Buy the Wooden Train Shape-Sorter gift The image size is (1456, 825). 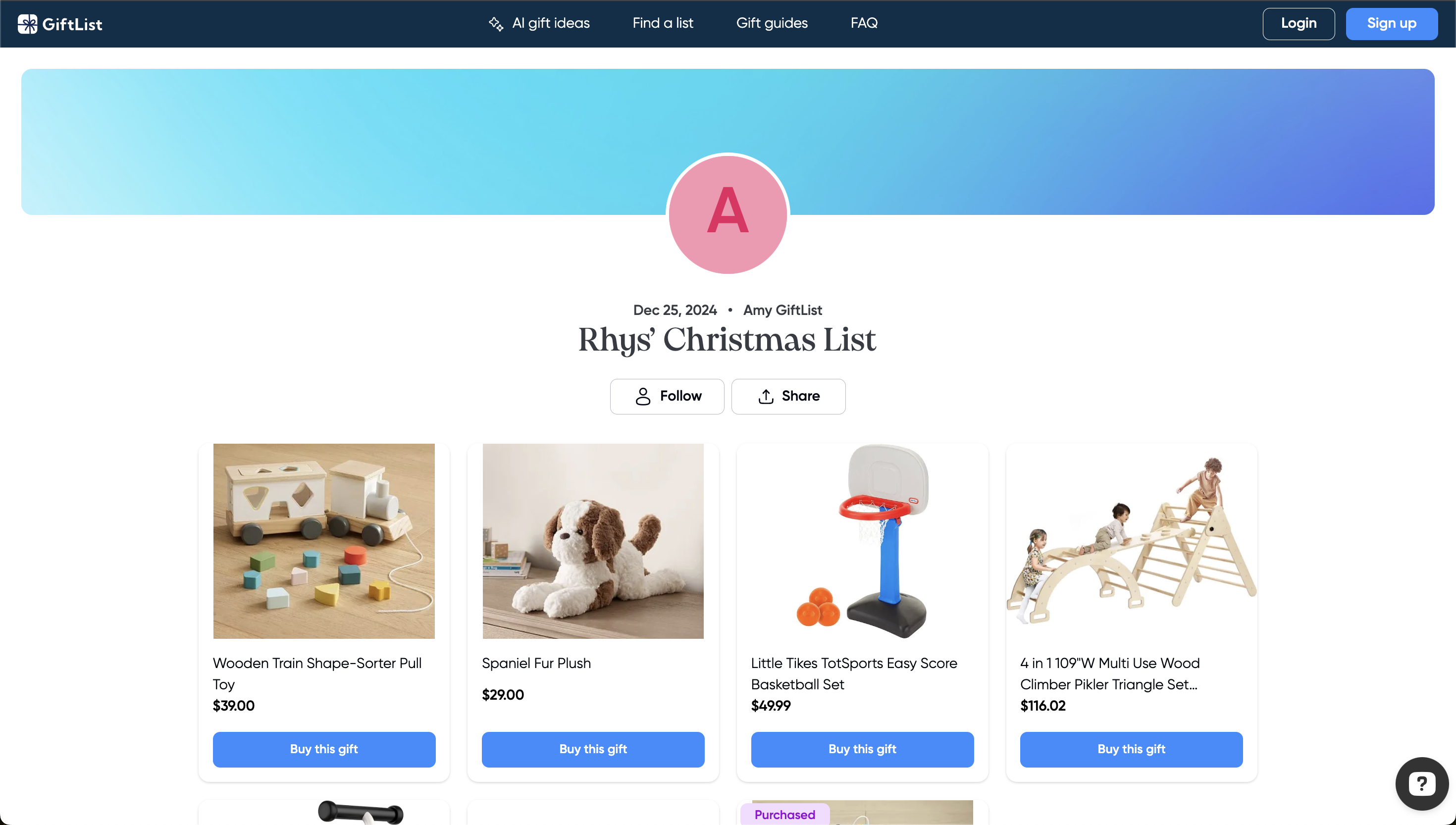324,749
